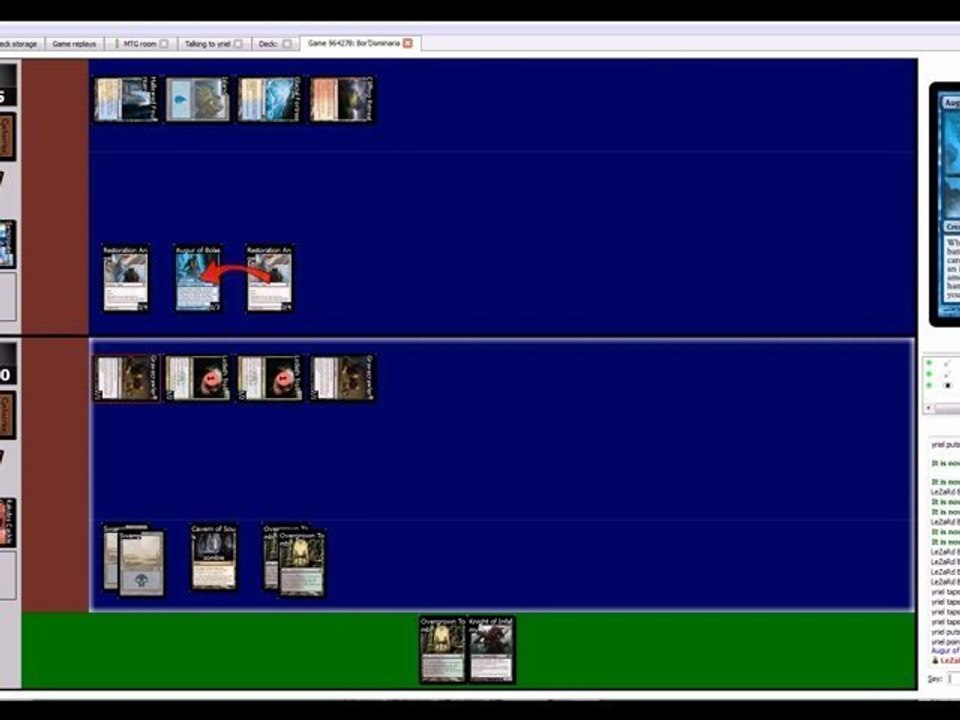Click your empty exile zone box
Image resolution: width=960 pixels, height=720 pixels.
(7, 575)
